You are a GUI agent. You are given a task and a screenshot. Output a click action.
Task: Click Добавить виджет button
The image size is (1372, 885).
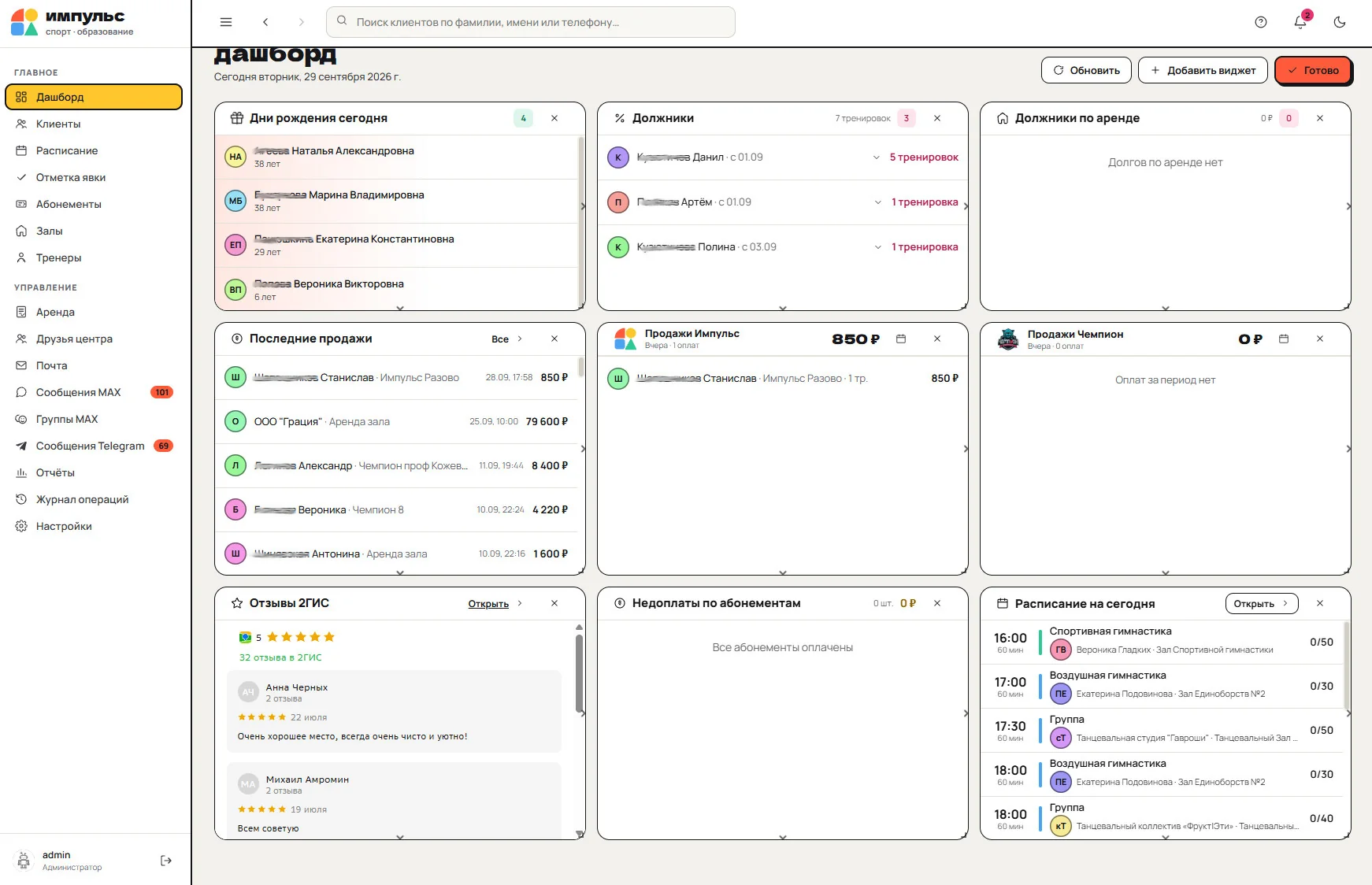point(1203,70)
